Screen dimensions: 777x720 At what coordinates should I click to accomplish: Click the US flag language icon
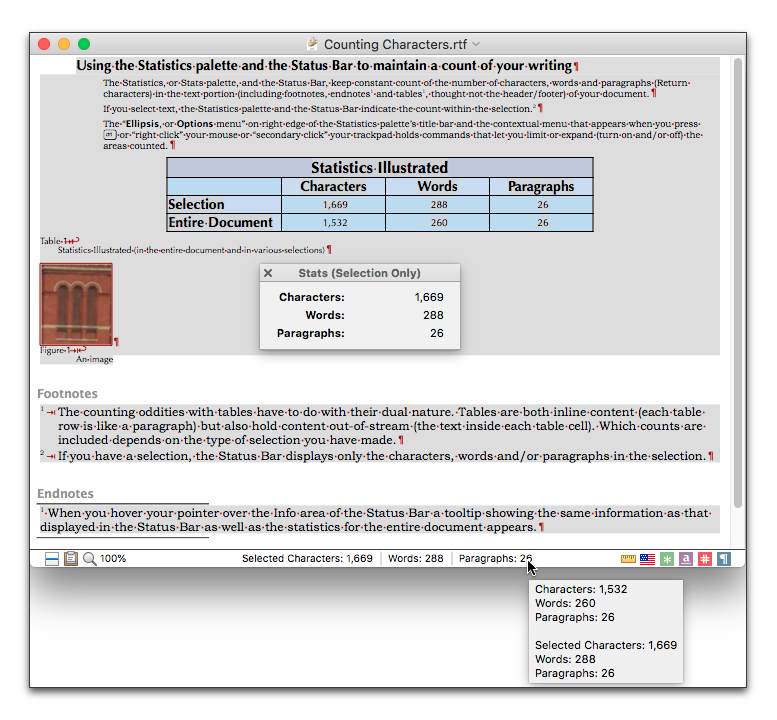click(x=648, y=559)
